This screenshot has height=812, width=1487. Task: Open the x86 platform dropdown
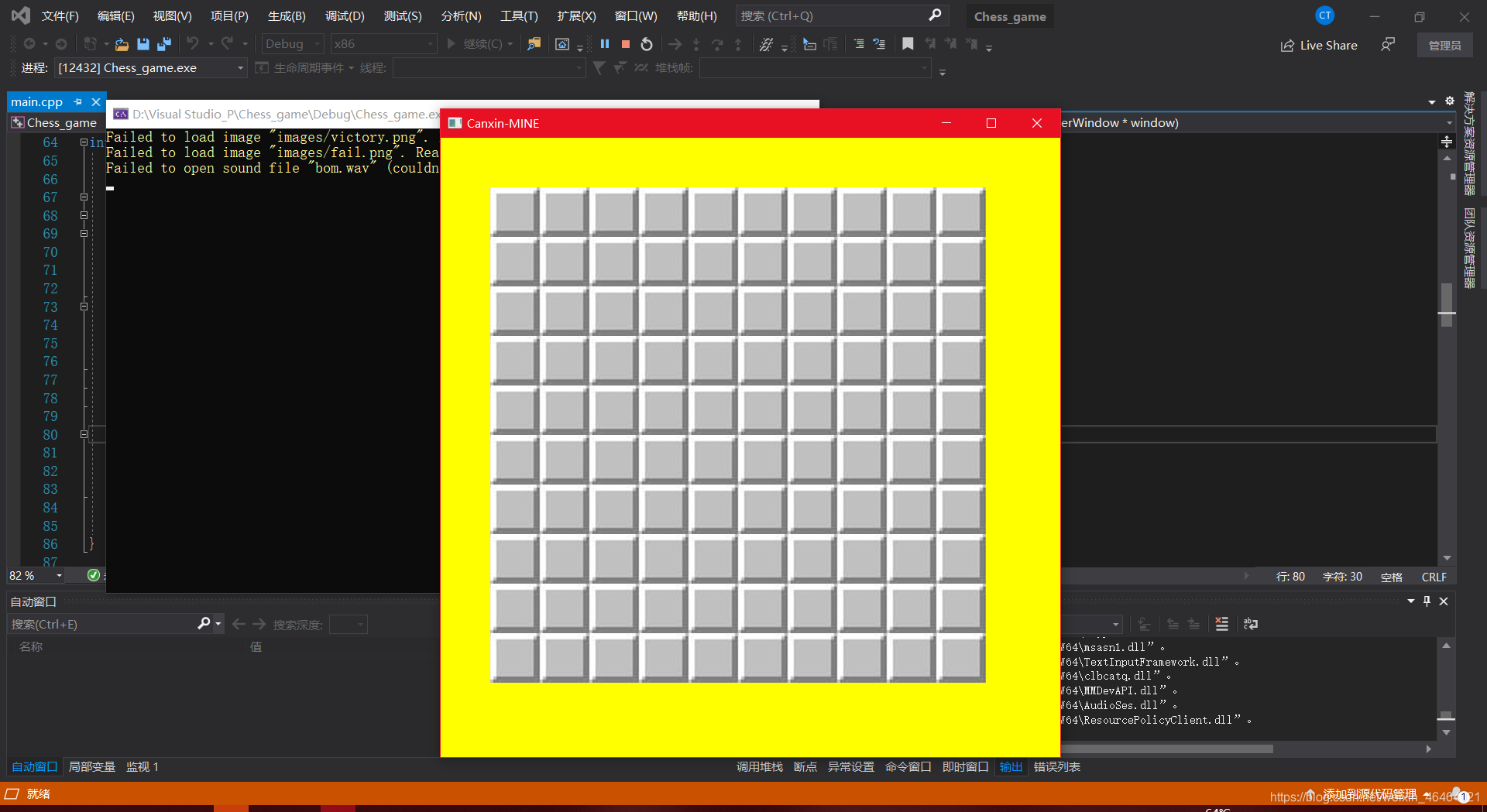click(383, 44)
